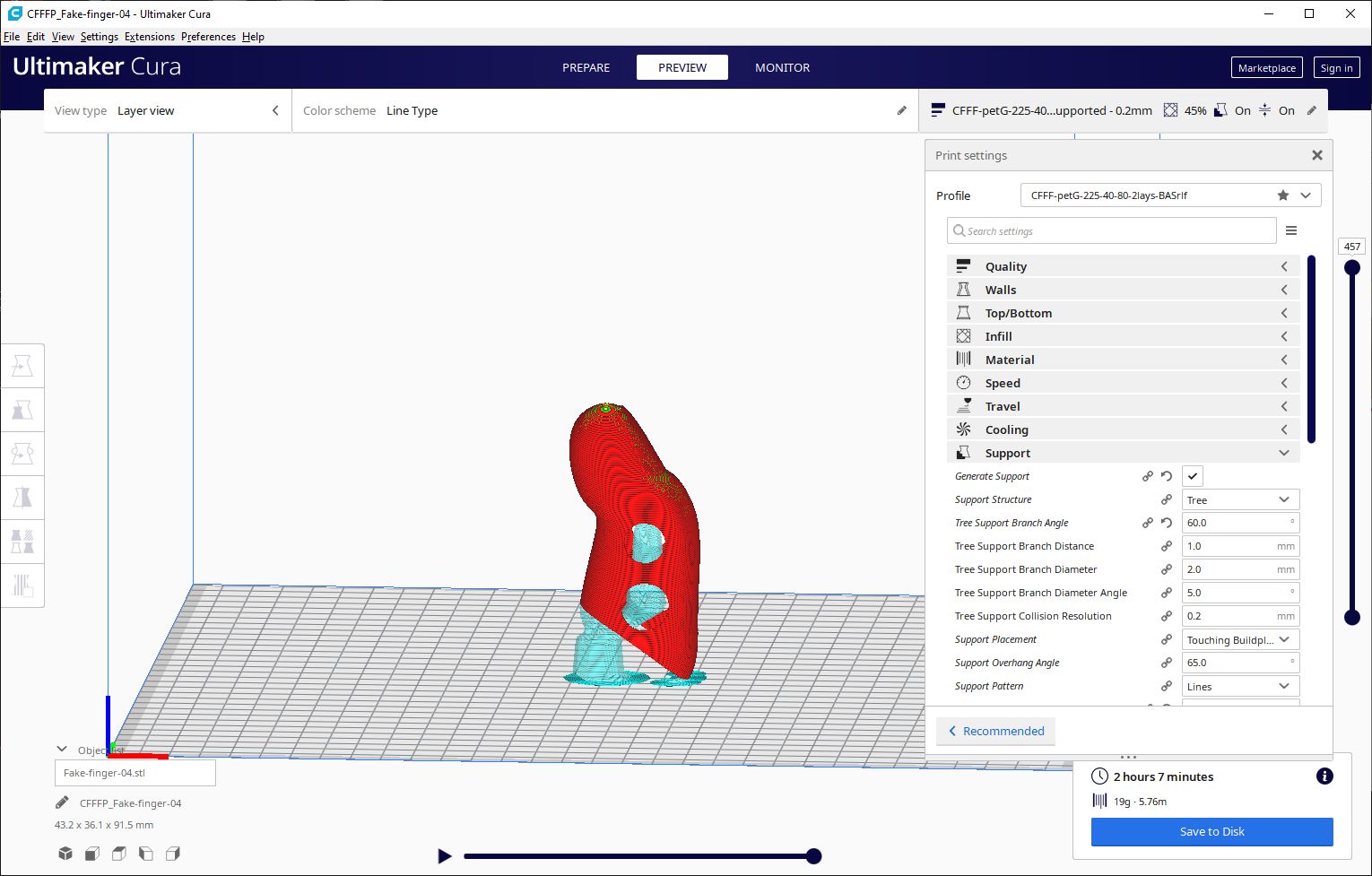This screenshot has height=876, width=1372.
Task: Collapse the Object list panel
Action: (62, 750)
